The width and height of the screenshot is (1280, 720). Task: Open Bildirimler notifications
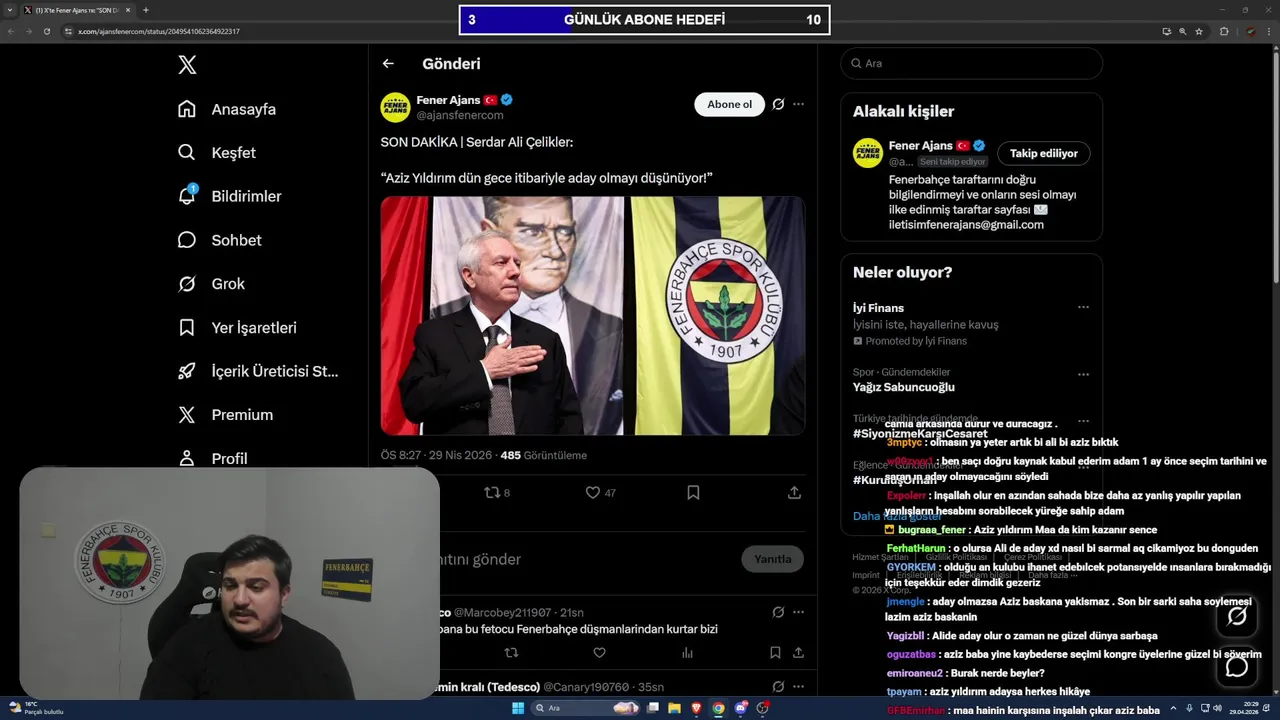click(x=229, y=196)
